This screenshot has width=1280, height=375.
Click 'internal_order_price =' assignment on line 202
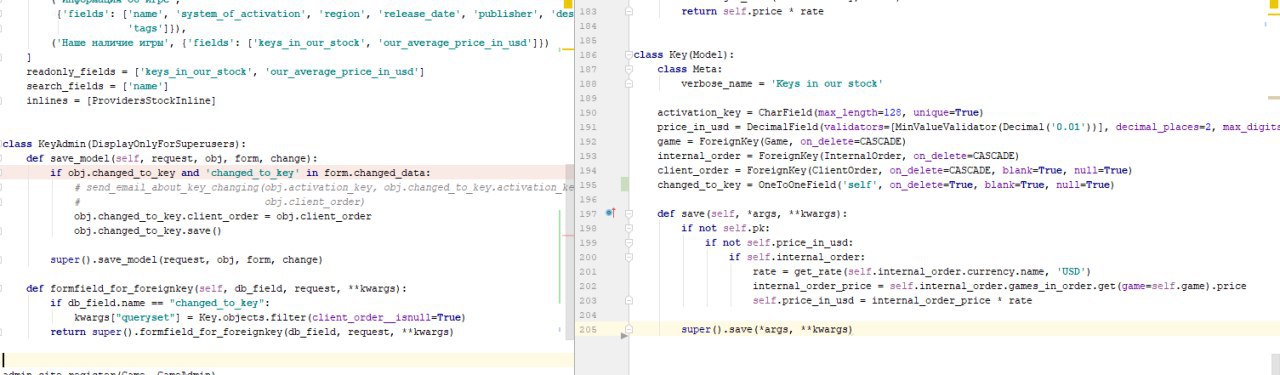[999, 286]
